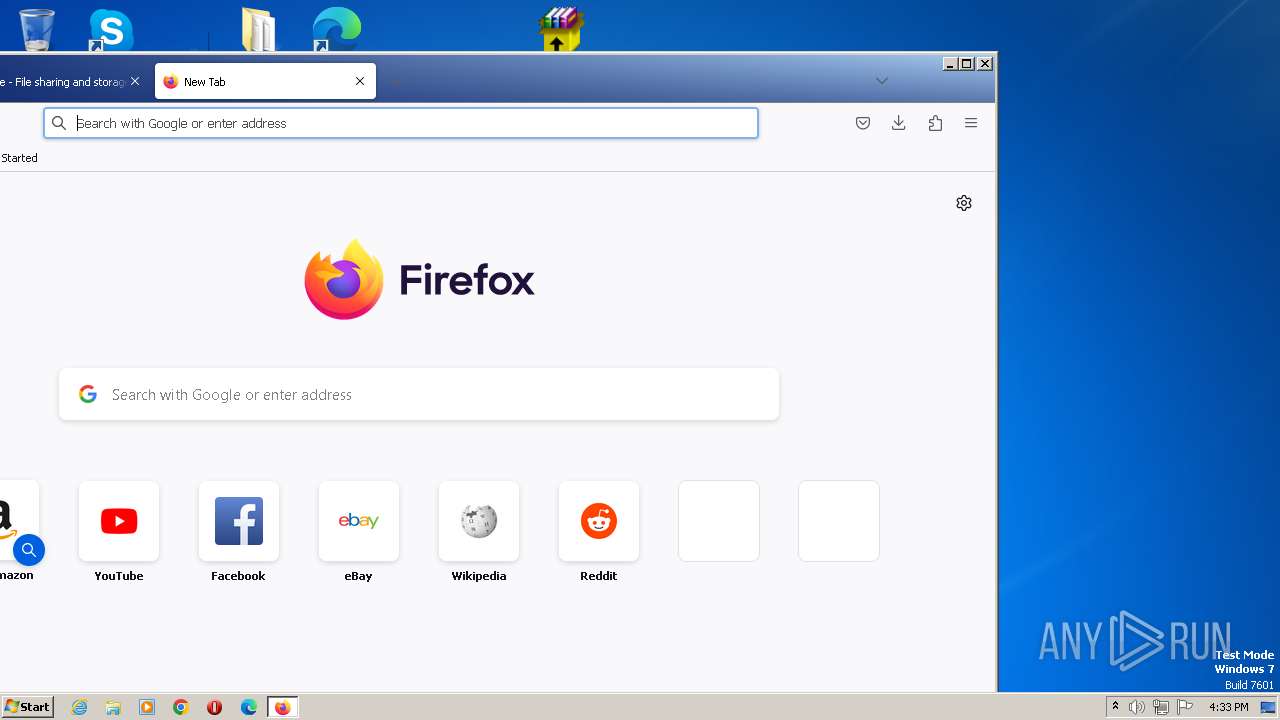The image size is (1280, 720).
Task: Open the Windows Start button
Action: point(27,706)
